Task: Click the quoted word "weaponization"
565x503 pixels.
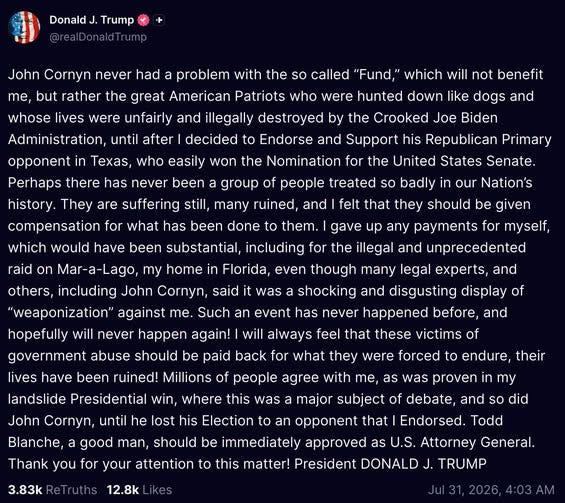Action: (x=61, y=313)
